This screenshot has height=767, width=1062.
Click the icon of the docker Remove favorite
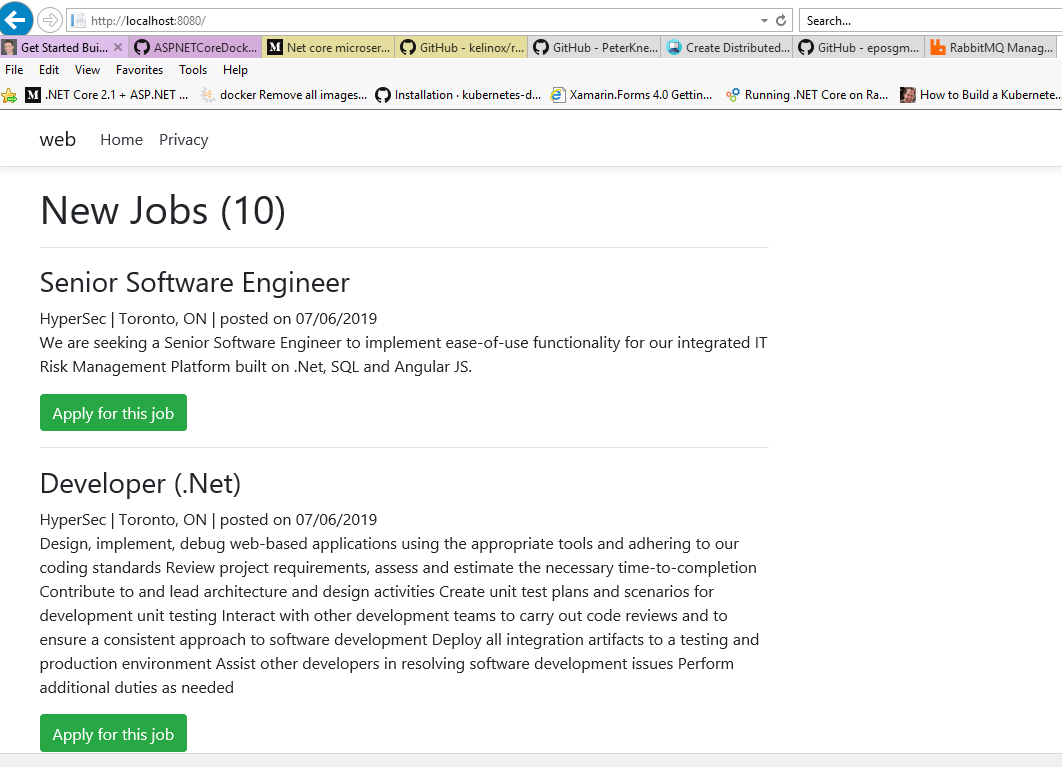(207, 95)
